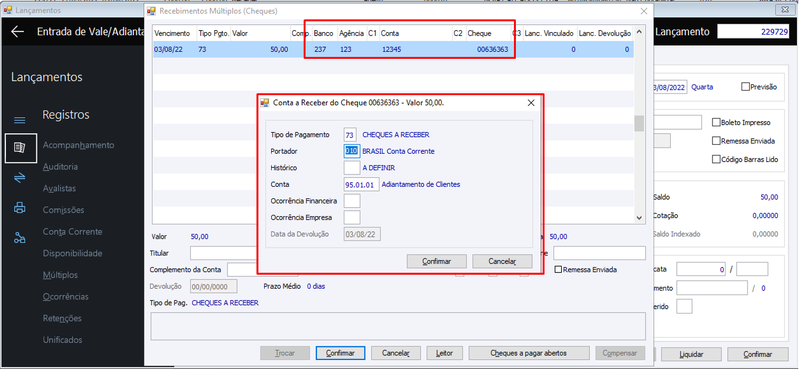Screen dimensions: 800x369
Task: Click the scroll up arrow of cheques grid
Action: point(639,32)
